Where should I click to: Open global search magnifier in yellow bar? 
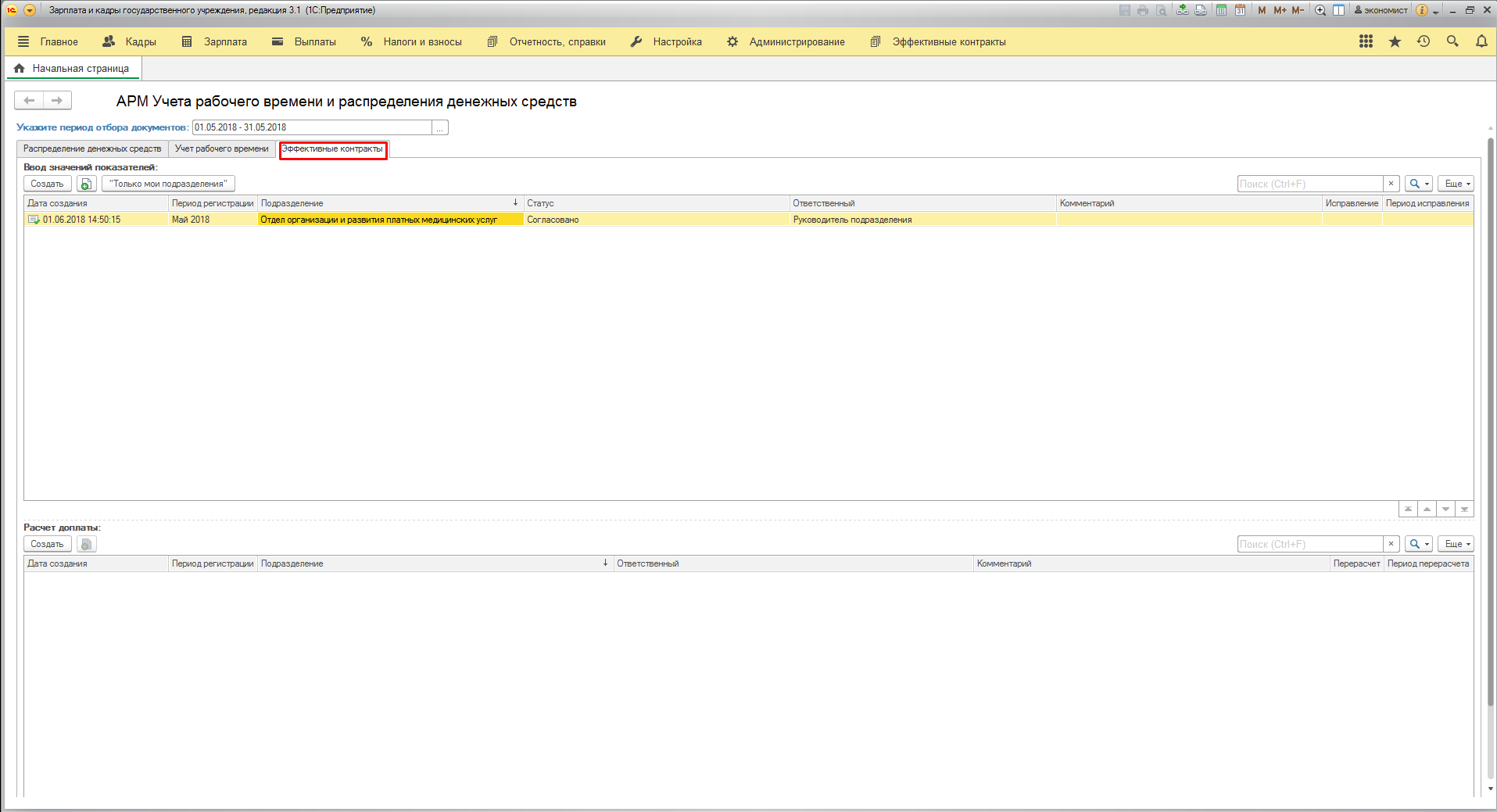tap(1452, 41)
